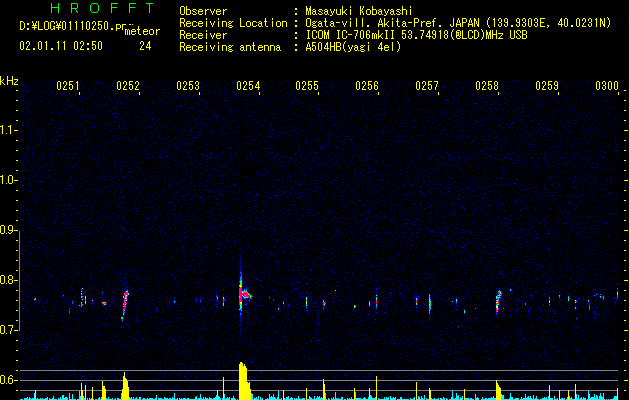
Task: Click the 1.0 kHz axis label
Action: point(8,180)
